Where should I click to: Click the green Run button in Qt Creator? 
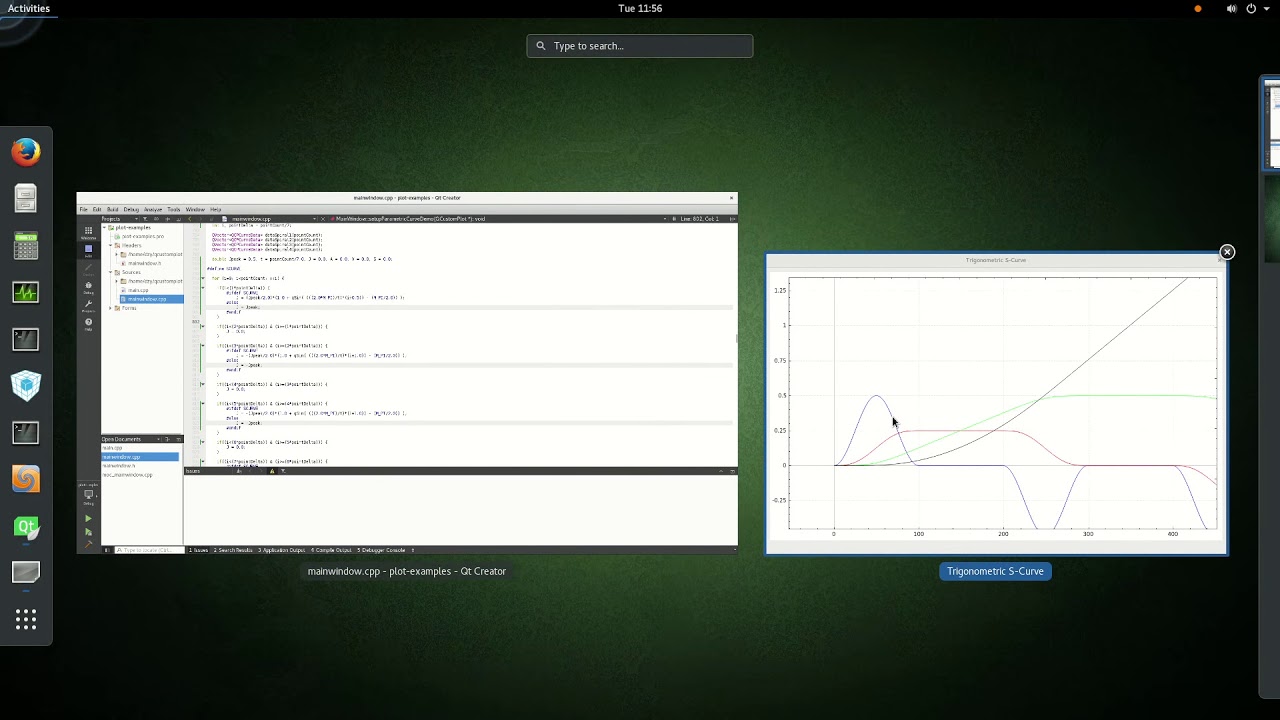click(88, 519)
